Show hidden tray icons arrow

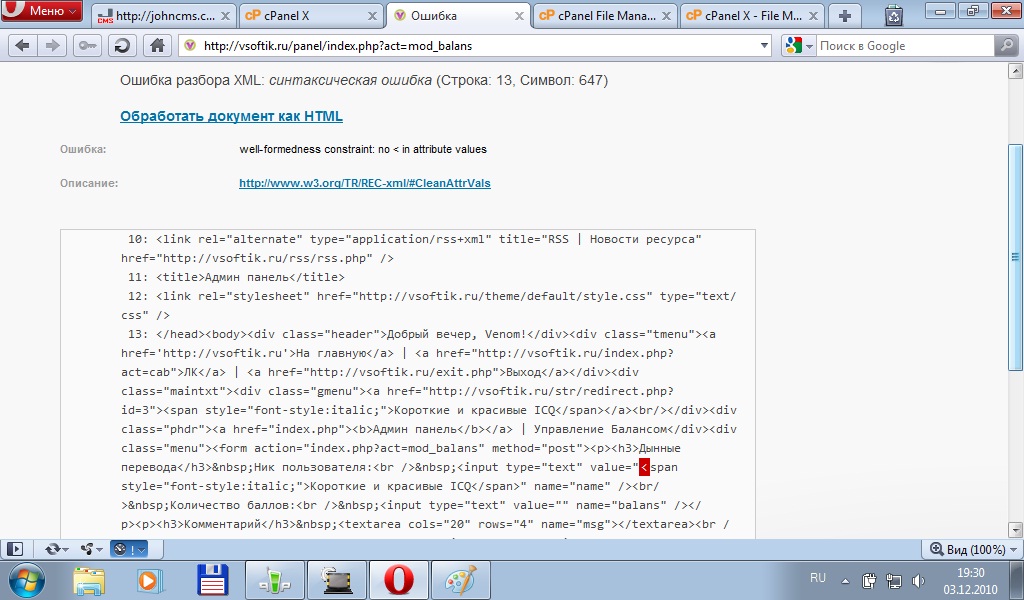pos(845,580)
